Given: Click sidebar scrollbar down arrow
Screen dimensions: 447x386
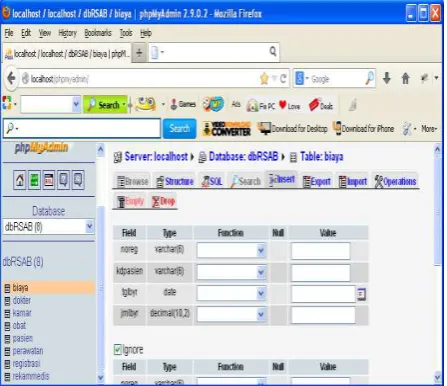Looking at the screenshot, I should [100, 378].
